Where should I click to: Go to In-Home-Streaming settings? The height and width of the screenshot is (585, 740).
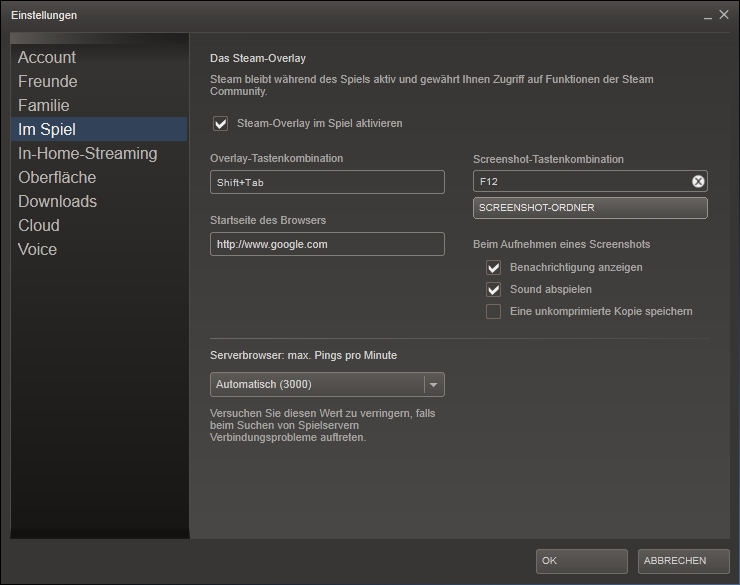point(88,153)
